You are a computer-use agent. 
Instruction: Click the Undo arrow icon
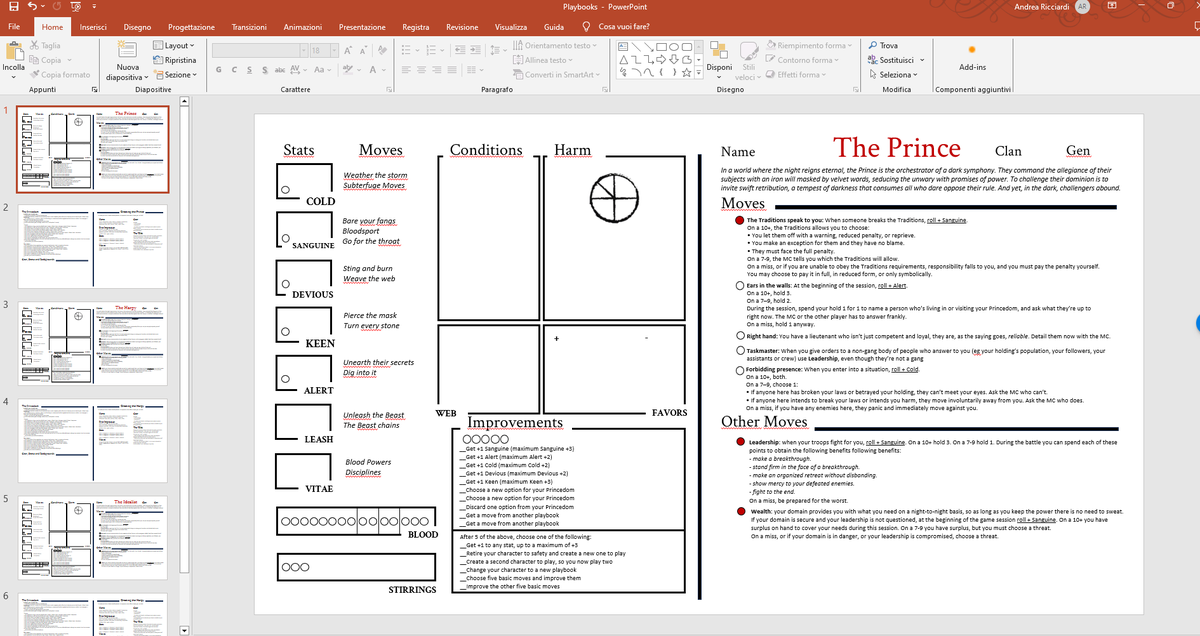(34, 7)
